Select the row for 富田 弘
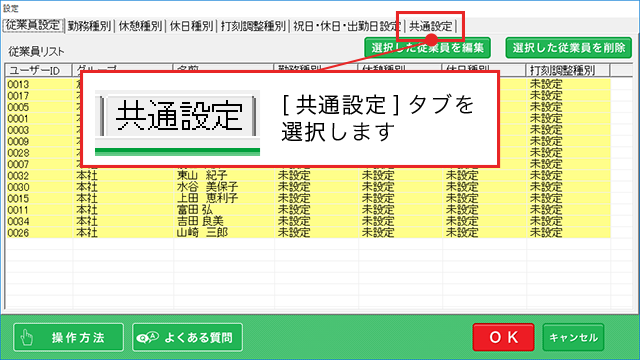The image size is (640, 360). coord(308,210)
